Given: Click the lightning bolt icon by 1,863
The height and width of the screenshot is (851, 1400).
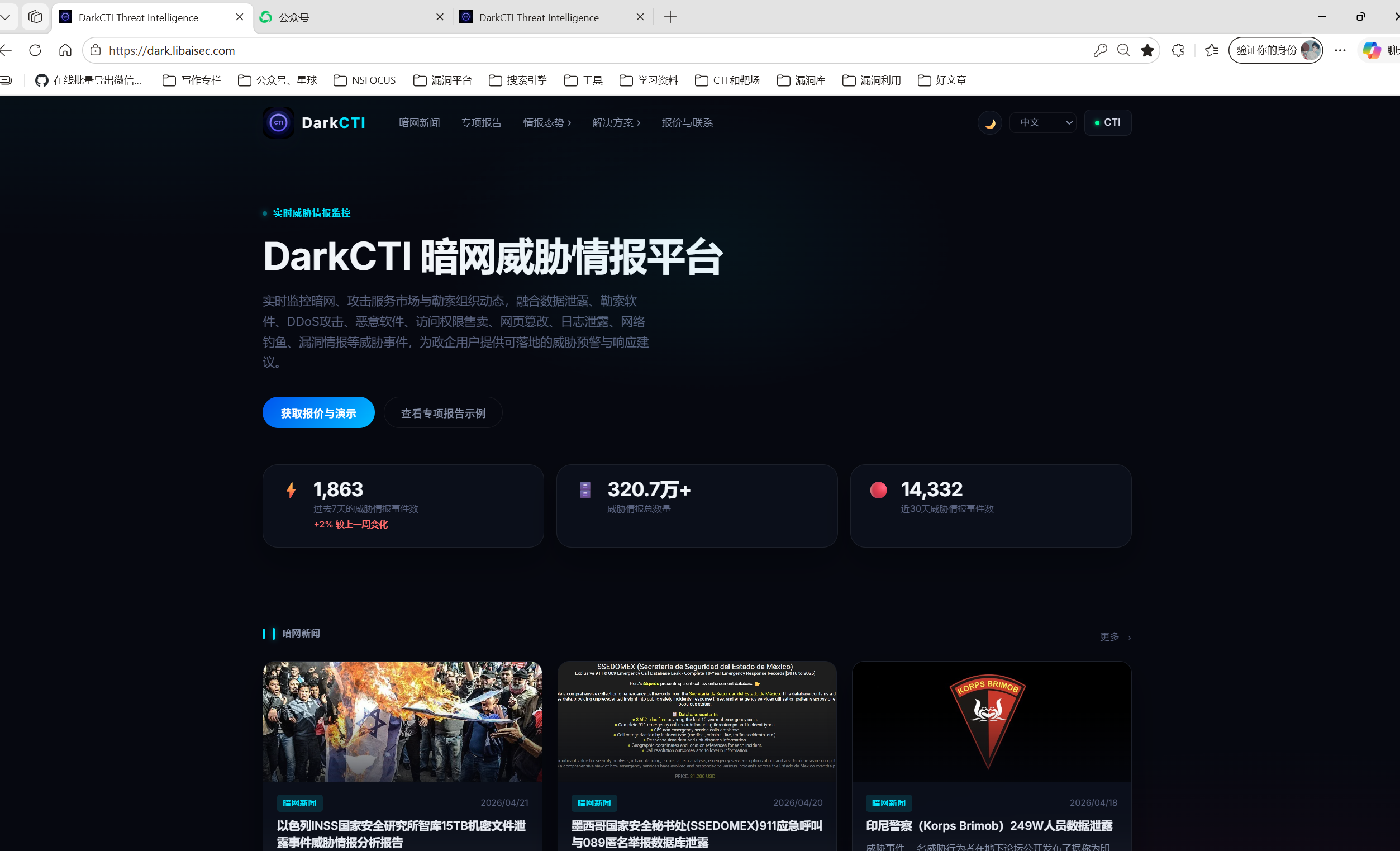Looking at the screenshot, I should click(x=291, y=490).
